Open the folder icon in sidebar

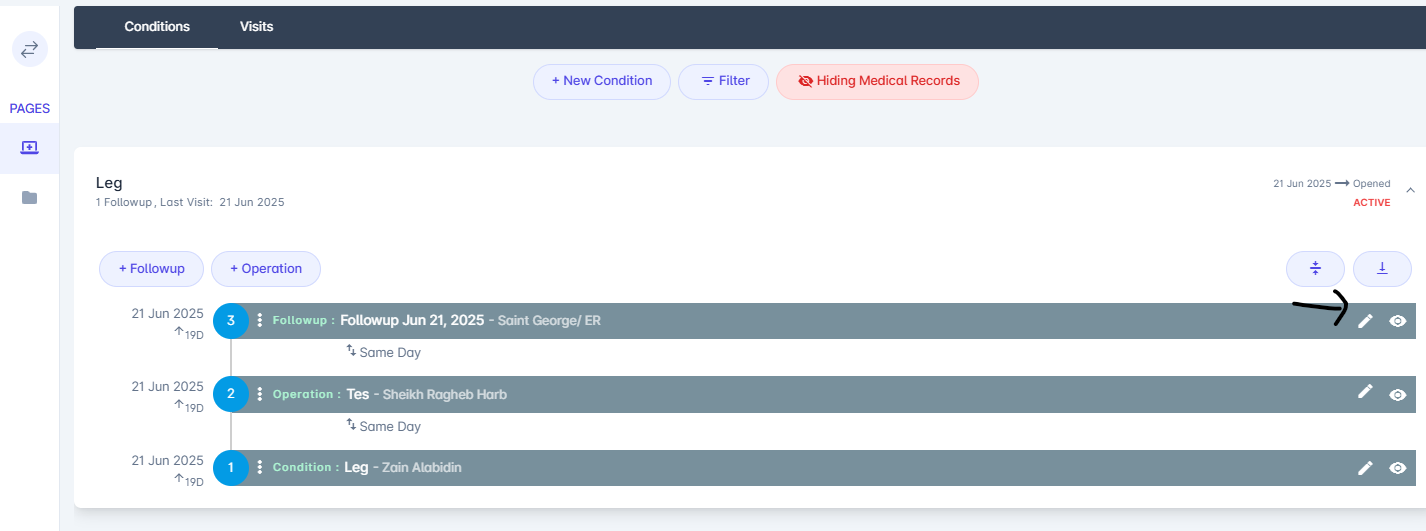coord(29,197)
